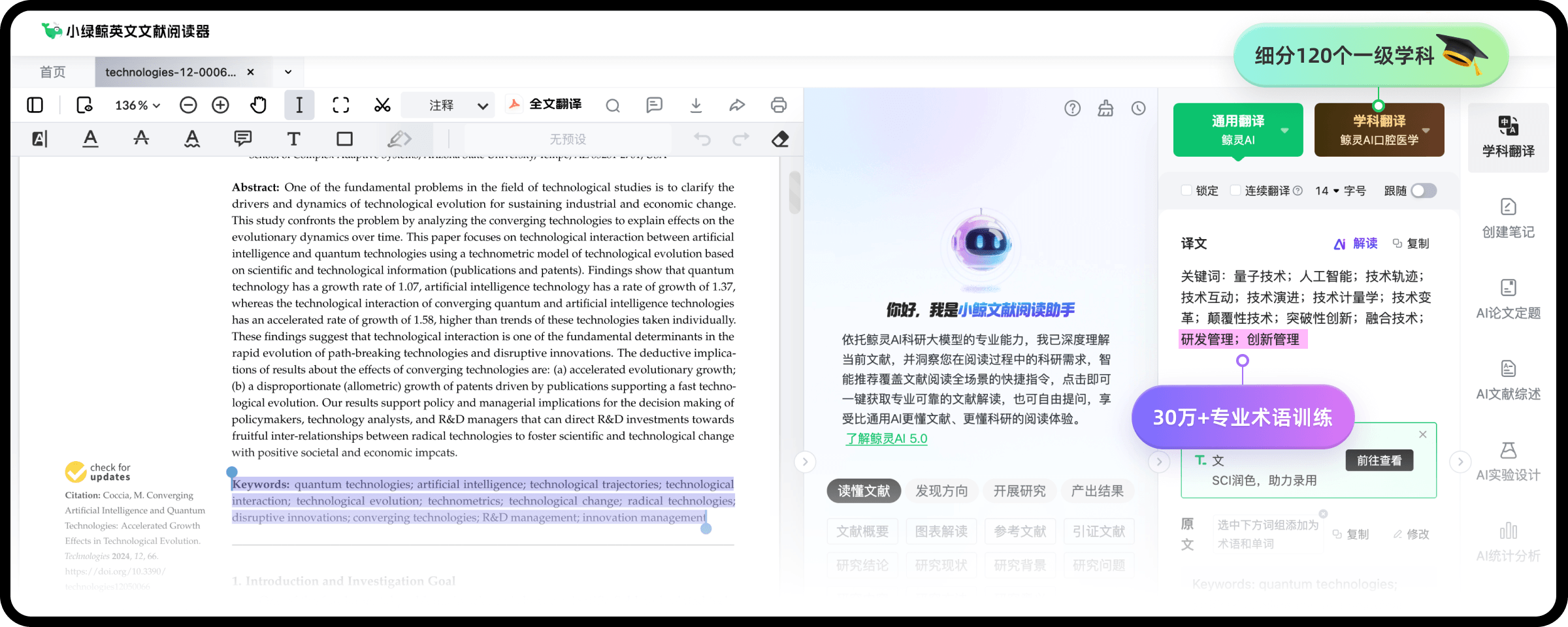Click the 解读 AI interpretation button
The height and width of the screenshot is (627, 1568).
(x=1356, y=244)
